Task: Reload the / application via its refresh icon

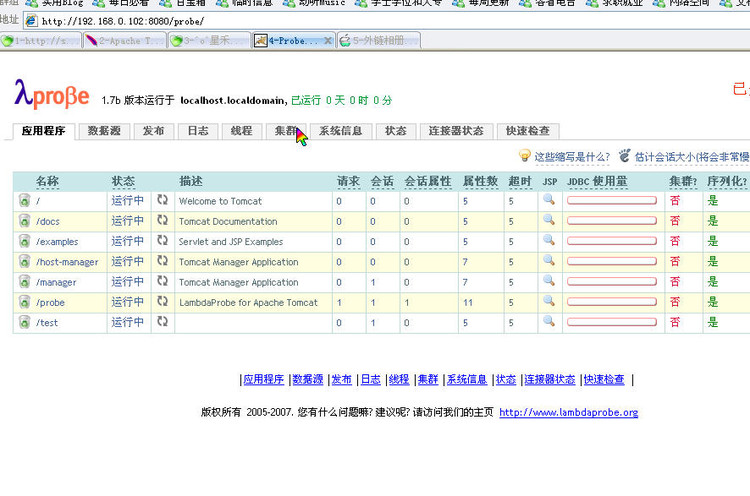Action: point(163,200)
